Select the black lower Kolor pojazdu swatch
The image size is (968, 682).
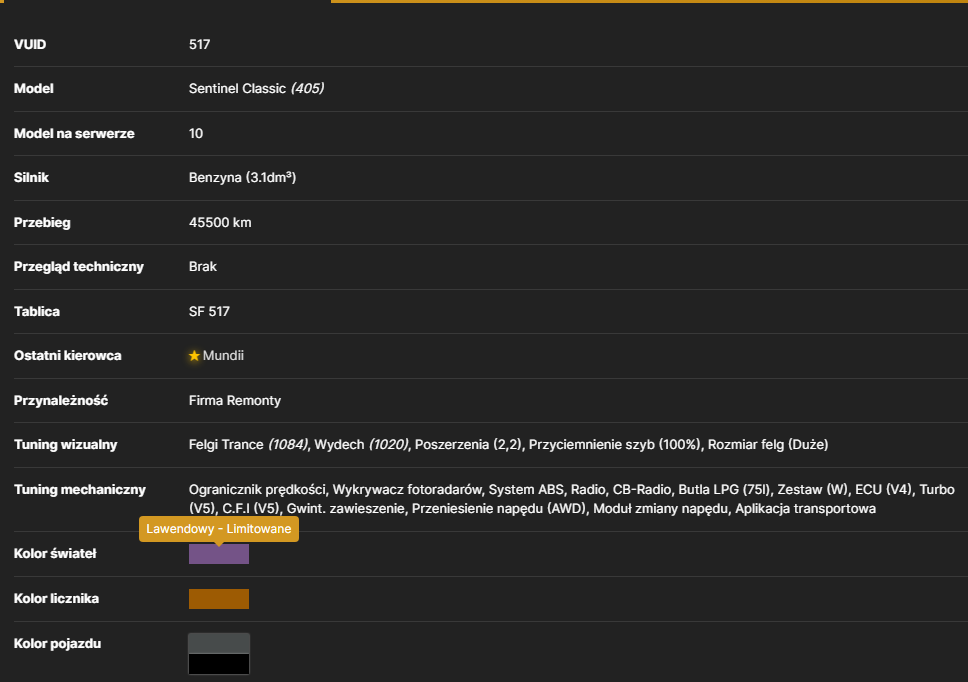[219, 663]
